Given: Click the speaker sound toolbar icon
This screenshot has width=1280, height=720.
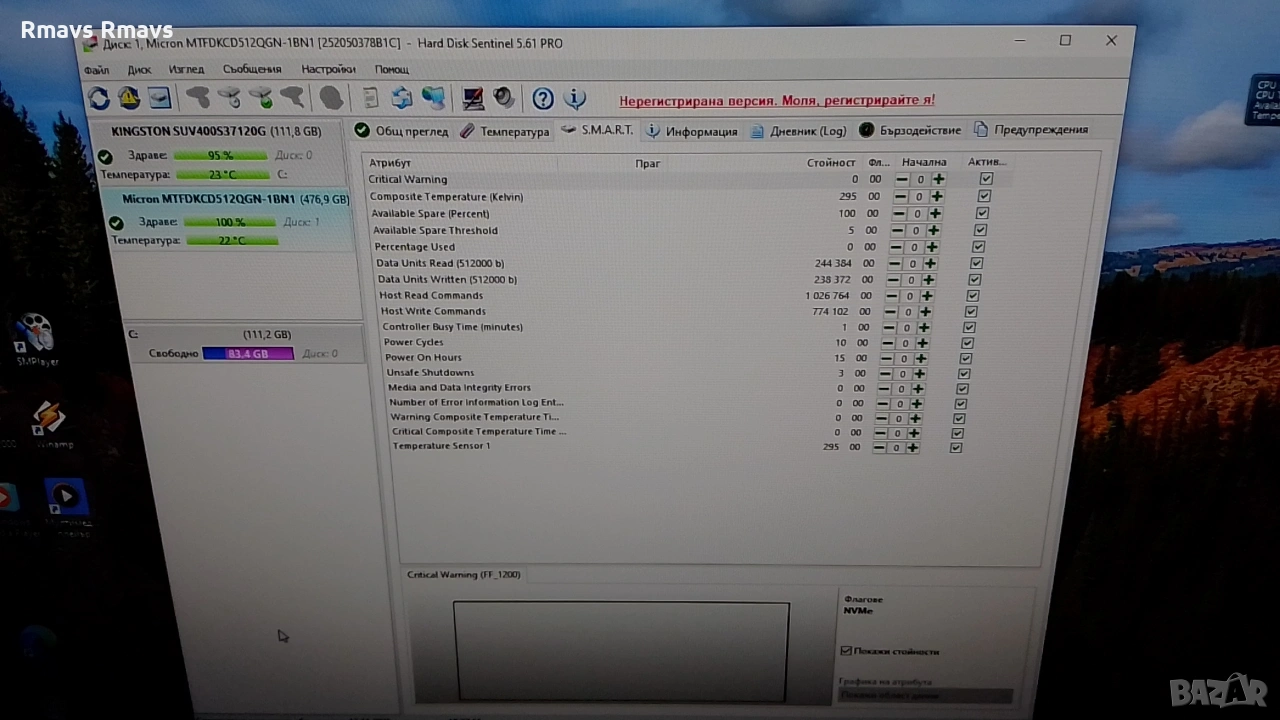Looking at the screenshot, I should point(504,98).
